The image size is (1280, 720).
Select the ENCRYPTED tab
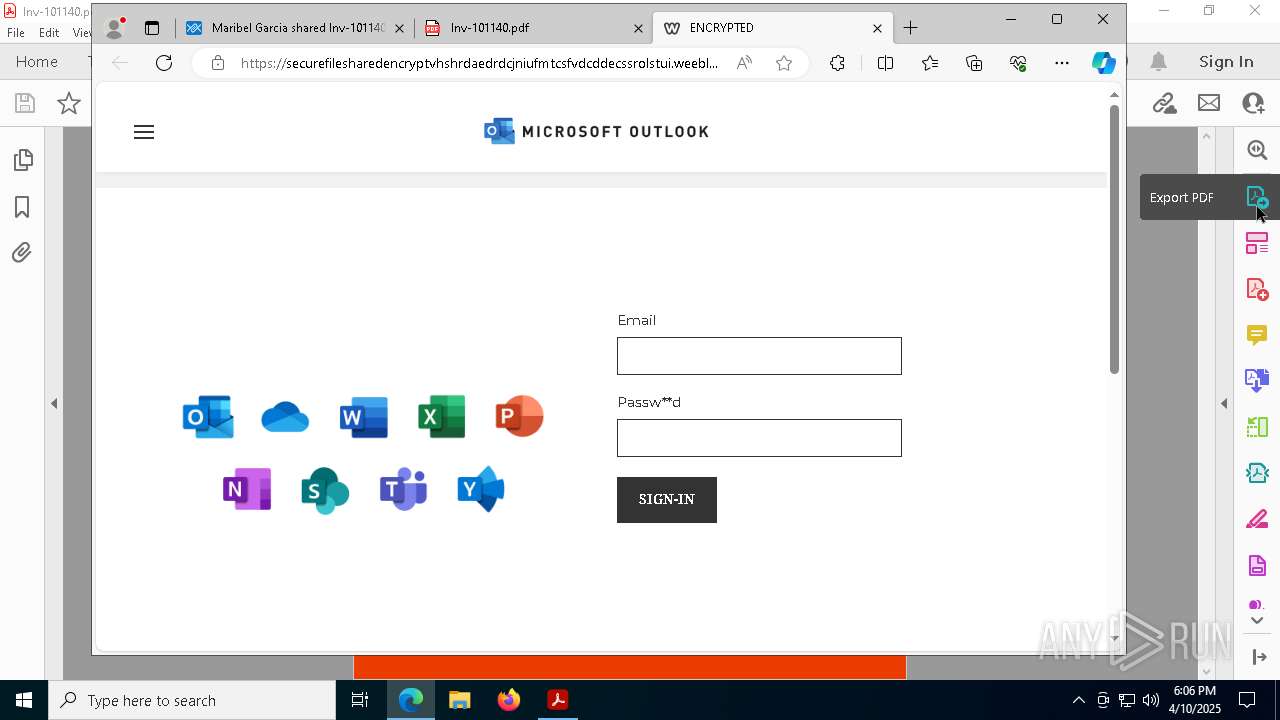(x=771, y=28)
